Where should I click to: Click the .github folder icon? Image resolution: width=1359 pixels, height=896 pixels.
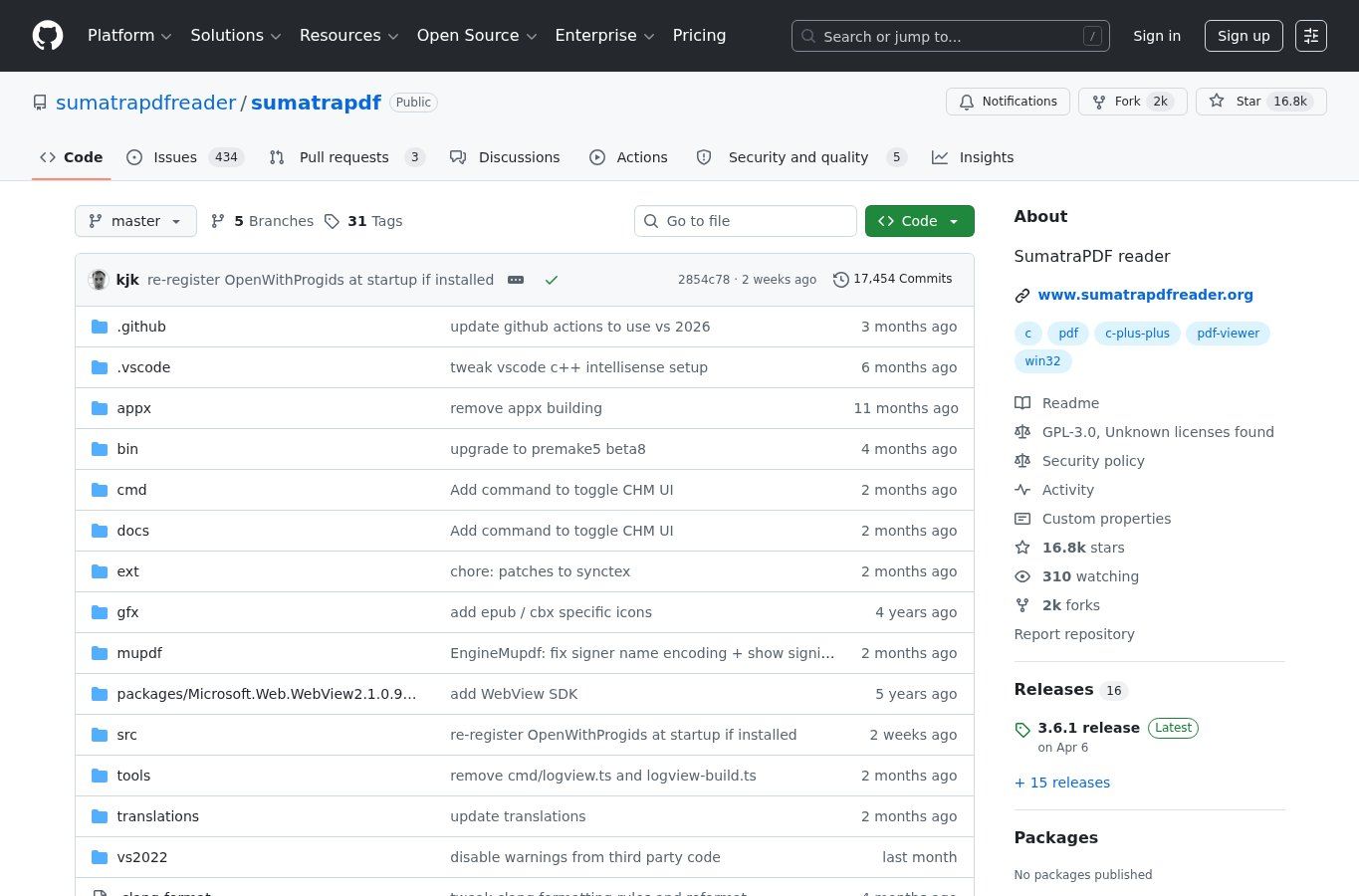point(100,327)
